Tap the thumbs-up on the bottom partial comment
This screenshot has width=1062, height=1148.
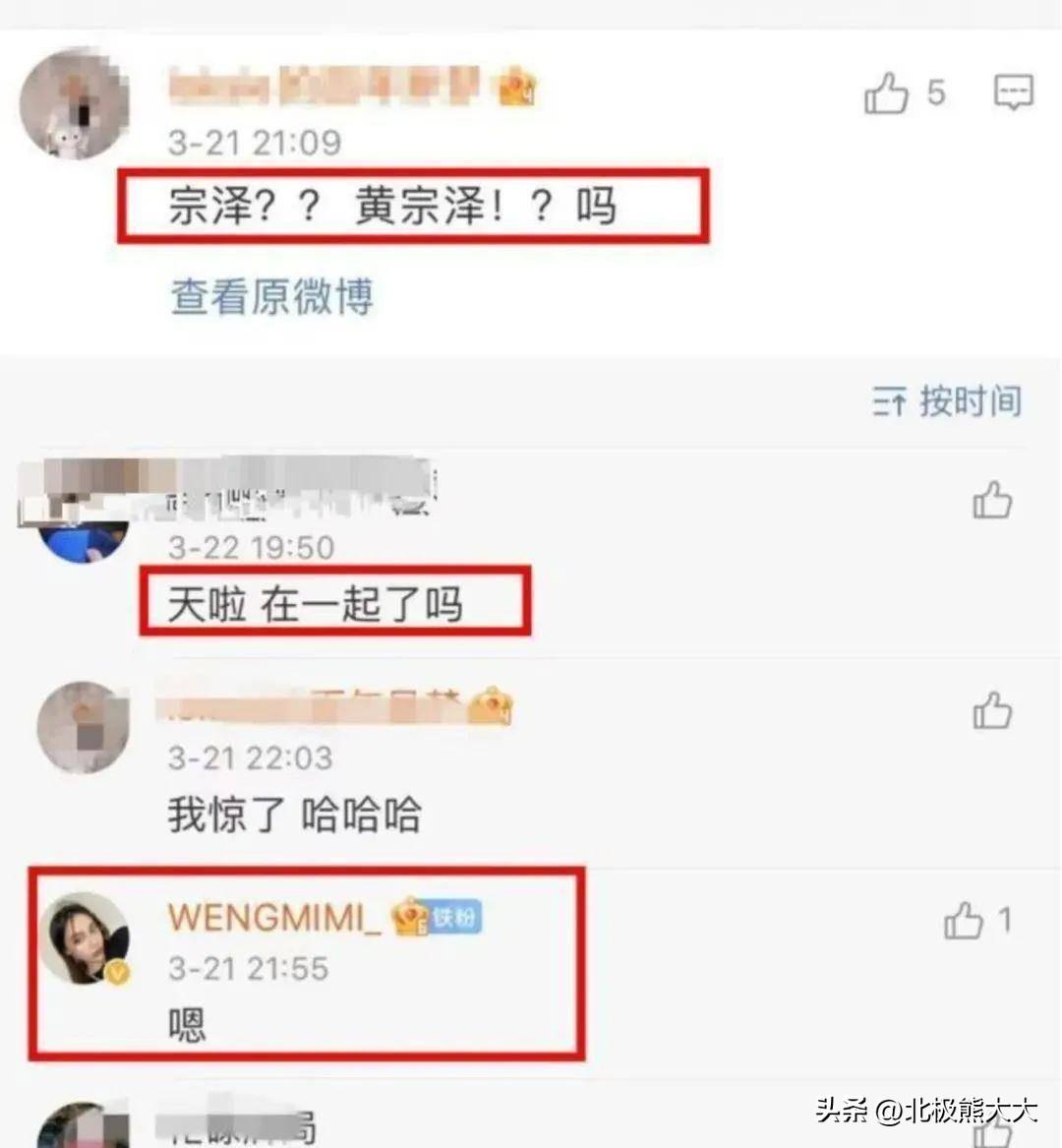(992, 1131)
